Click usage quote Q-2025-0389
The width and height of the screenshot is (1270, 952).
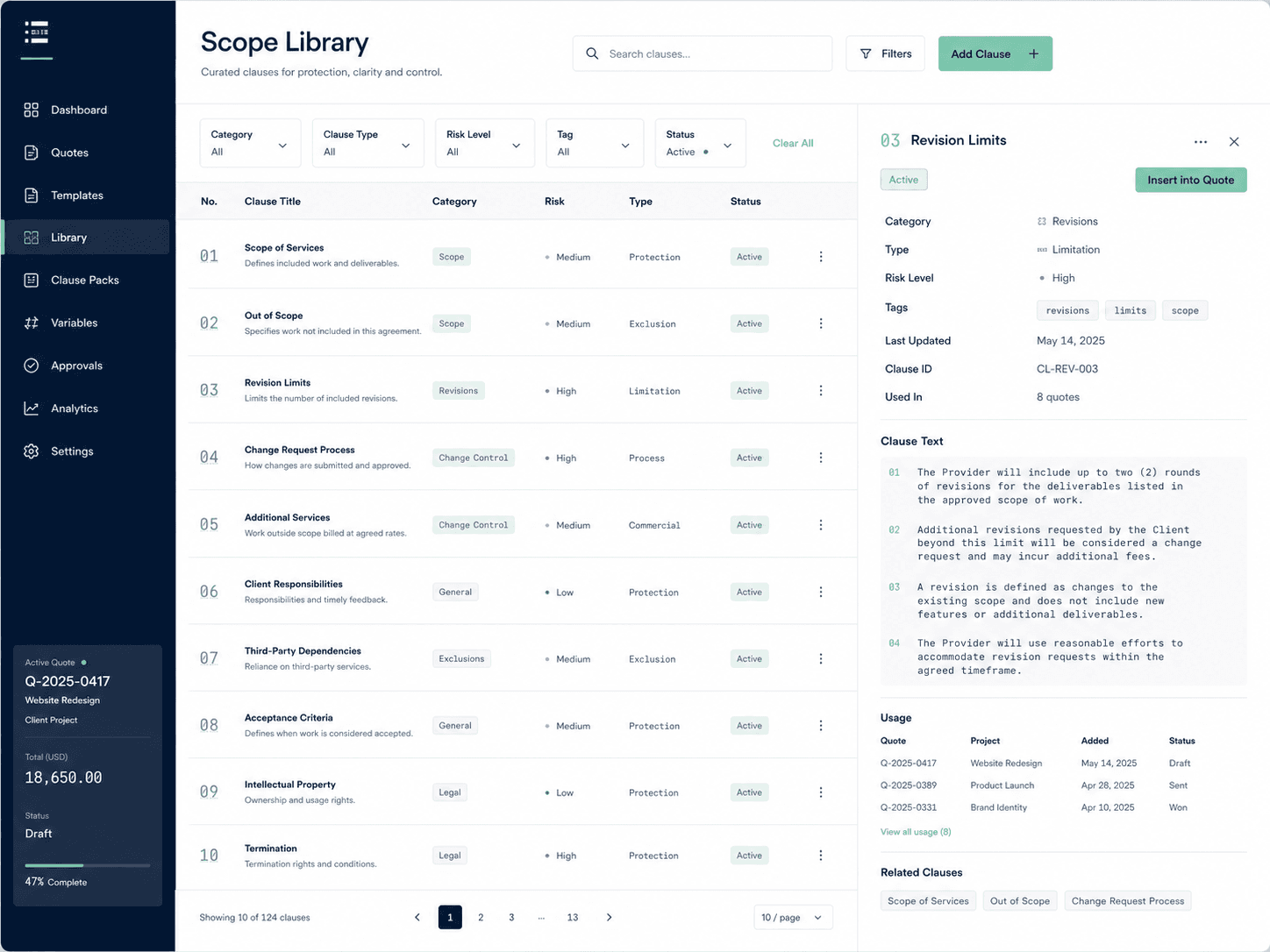coord(909,785)
